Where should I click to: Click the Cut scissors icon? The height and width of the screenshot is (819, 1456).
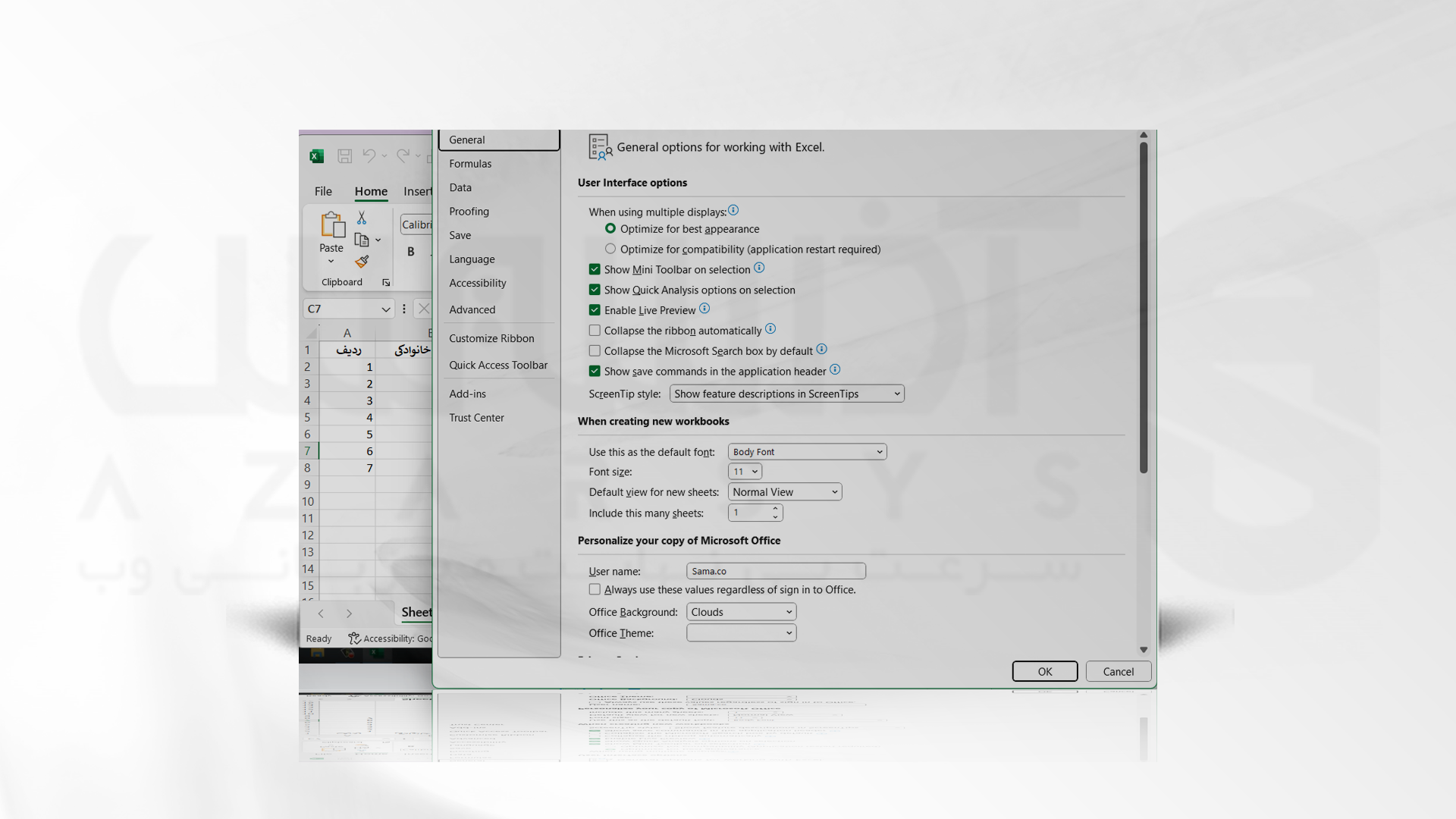(x=362, y=218)
